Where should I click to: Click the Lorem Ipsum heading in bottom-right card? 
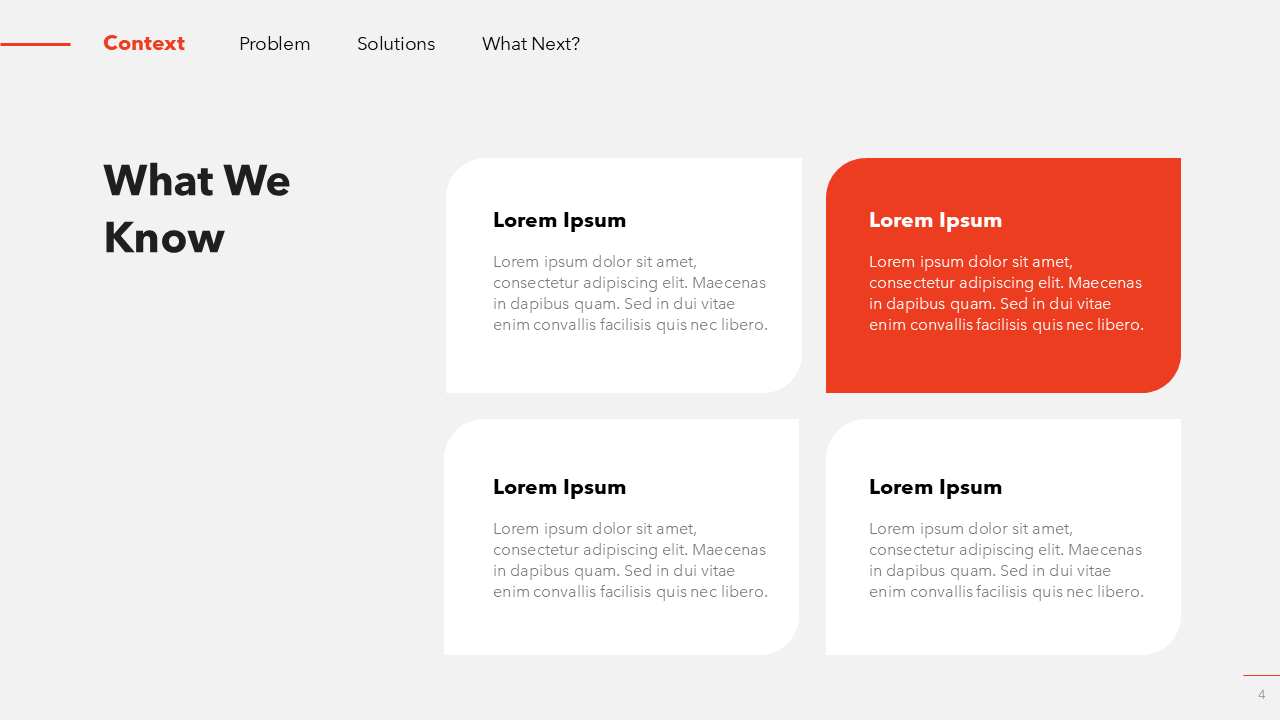click(x=935, y=487)
